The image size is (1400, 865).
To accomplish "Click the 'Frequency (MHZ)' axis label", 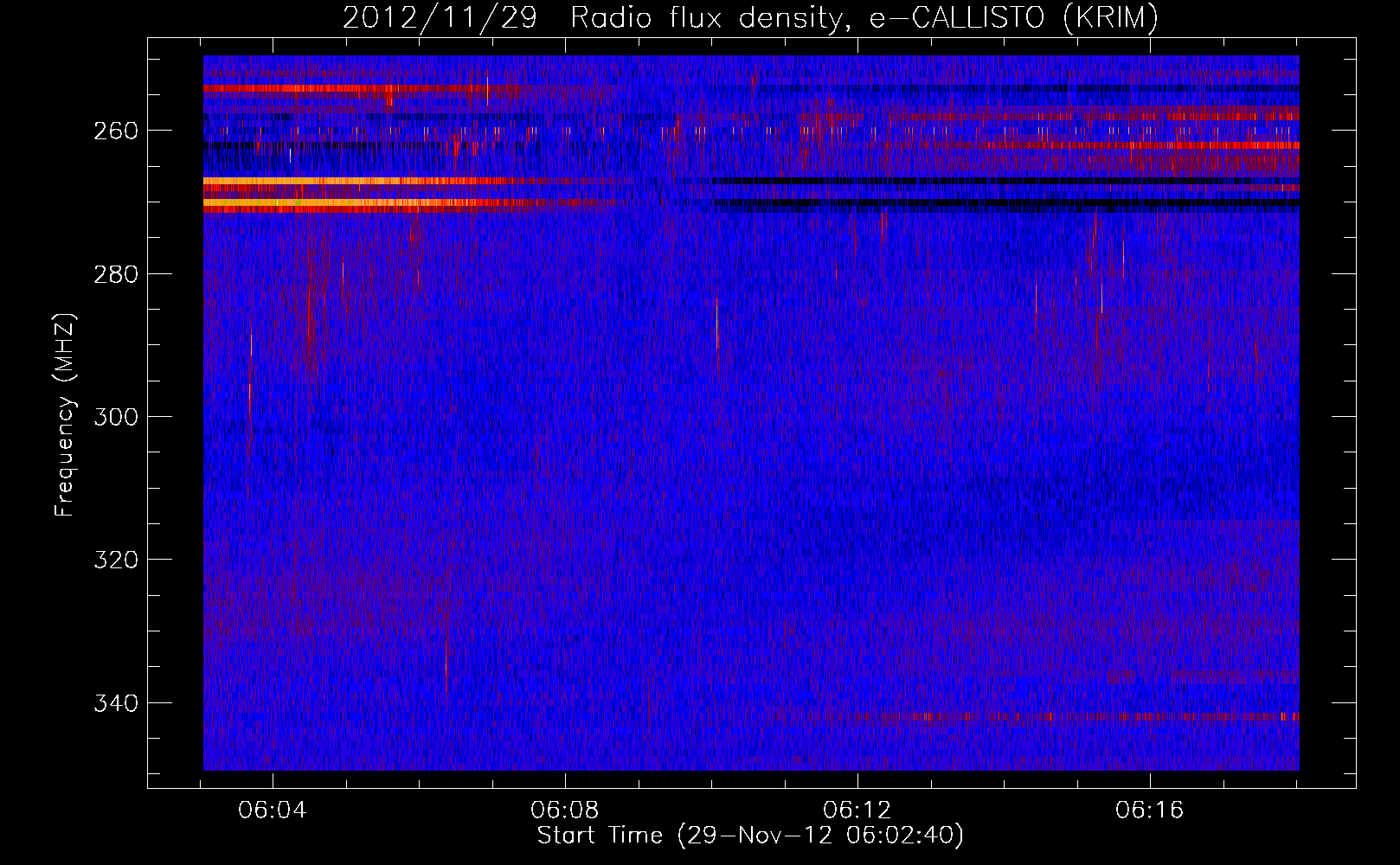I will 65,415.
